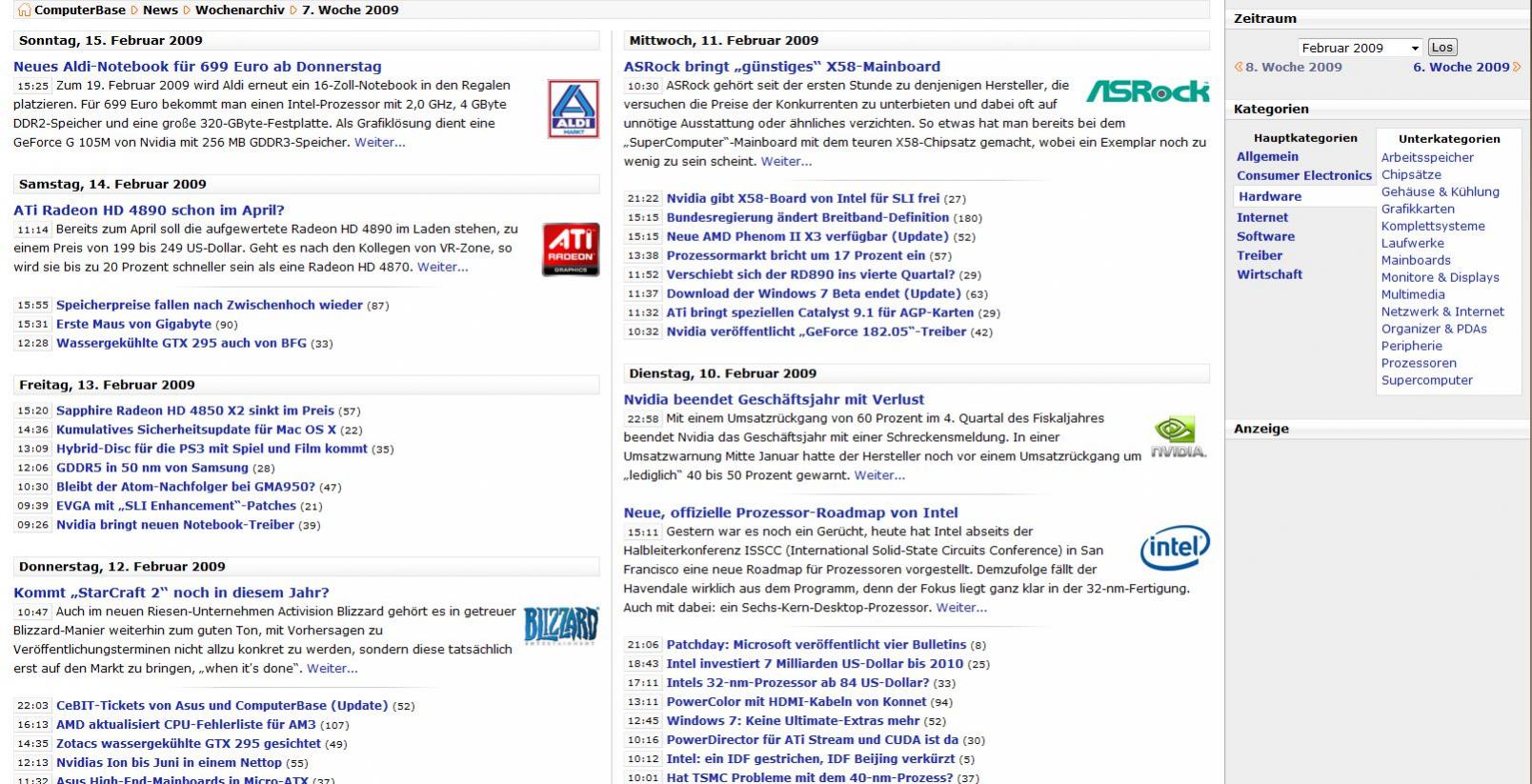The width and height of the screenshot is (1532, 784).
Task: Open headline Nvidia beendet Geschäftsjahr mit Verlust
Action: click(774, 400)
